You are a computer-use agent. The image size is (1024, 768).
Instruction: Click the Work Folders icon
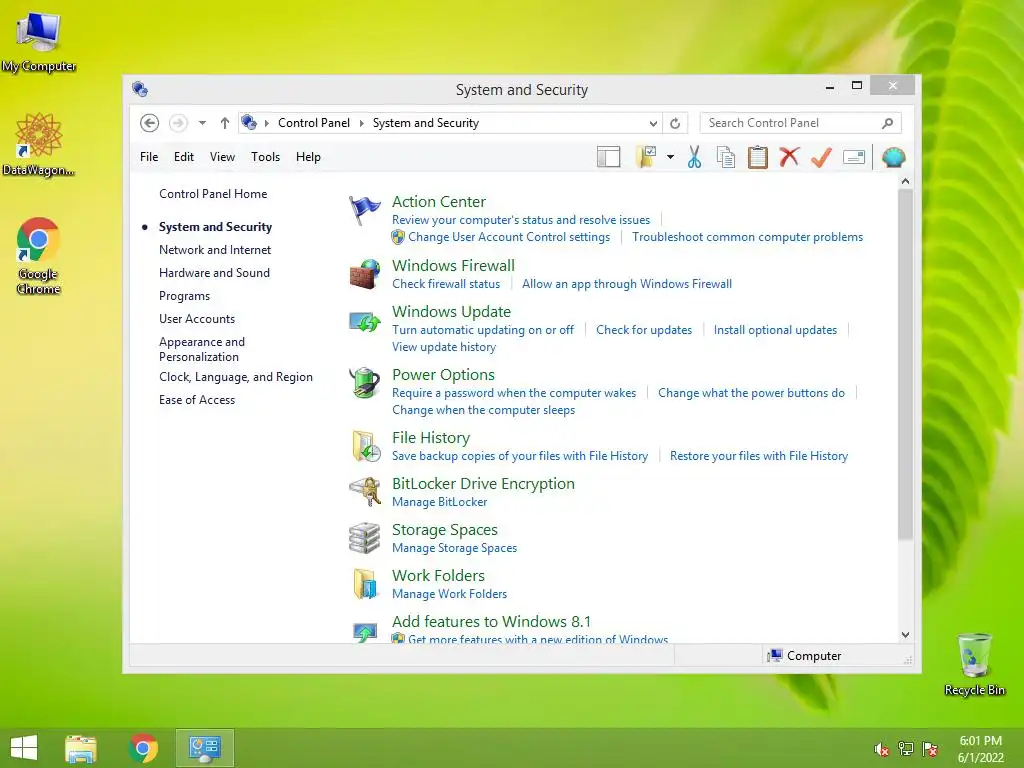(365, 584)
